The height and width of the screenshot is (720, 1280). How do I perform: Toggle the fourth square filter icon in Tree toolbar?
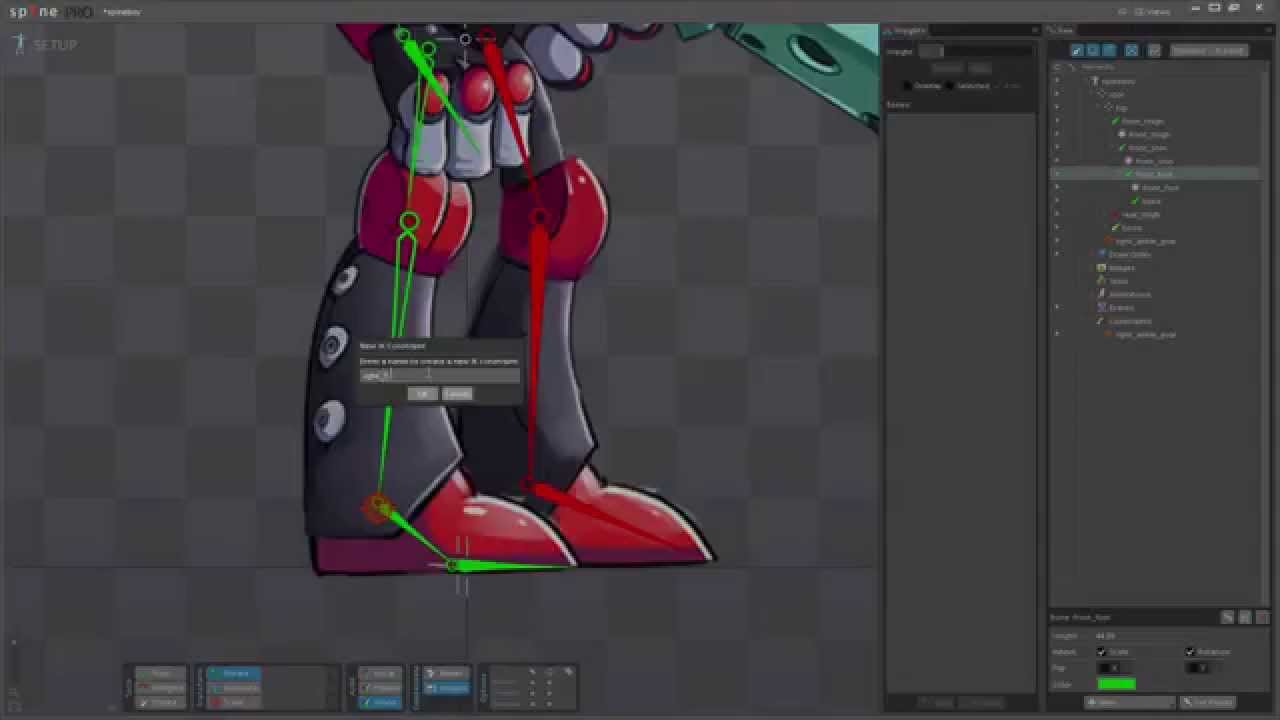pos(1132,50)
